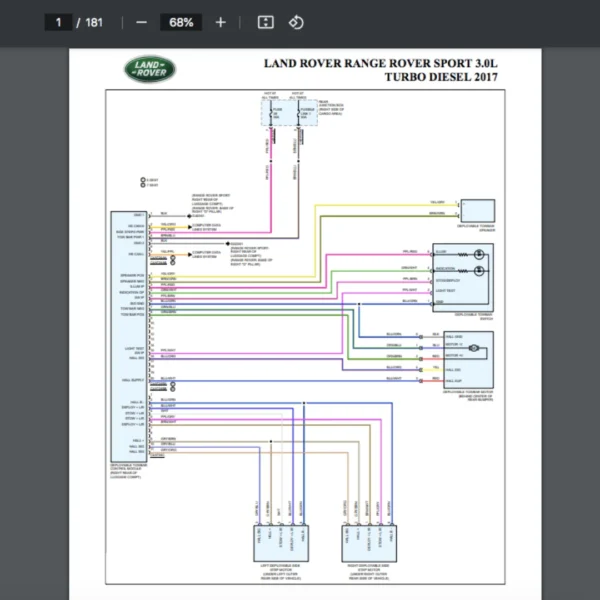Click the rotate counterclockwise icon

point(296,22)
